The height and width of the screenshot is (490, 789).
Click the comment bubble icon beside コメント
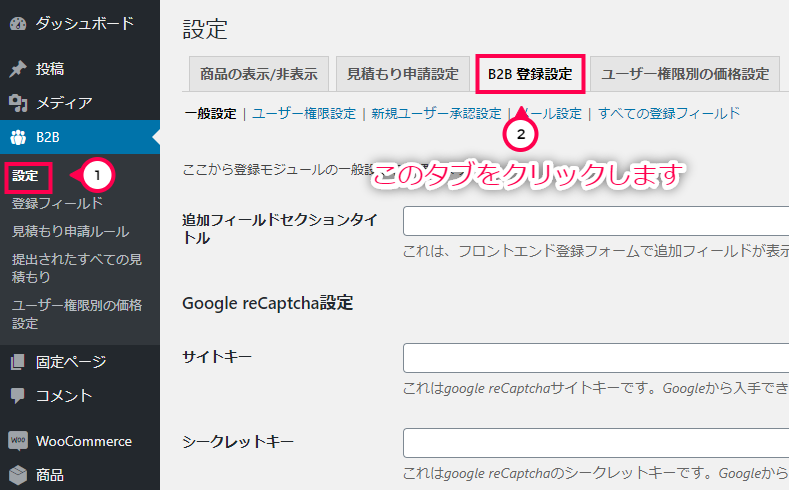click(18, 395)
